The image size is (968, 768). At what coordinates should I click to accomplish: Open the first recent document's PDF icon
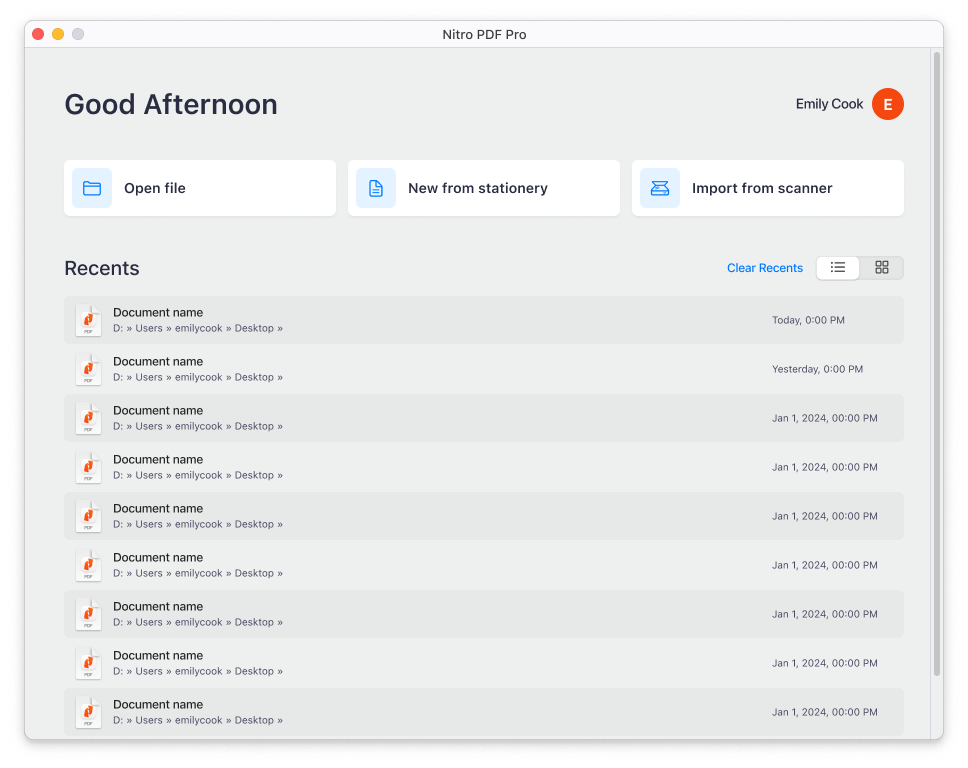(88, 320)
